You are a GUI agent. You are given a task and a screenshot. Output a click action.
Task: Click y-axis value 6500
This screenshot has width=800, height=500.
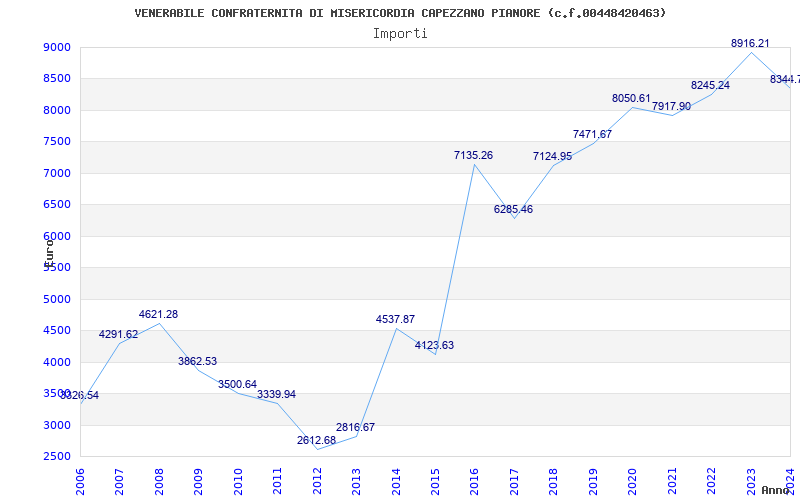tap(57, 205)
